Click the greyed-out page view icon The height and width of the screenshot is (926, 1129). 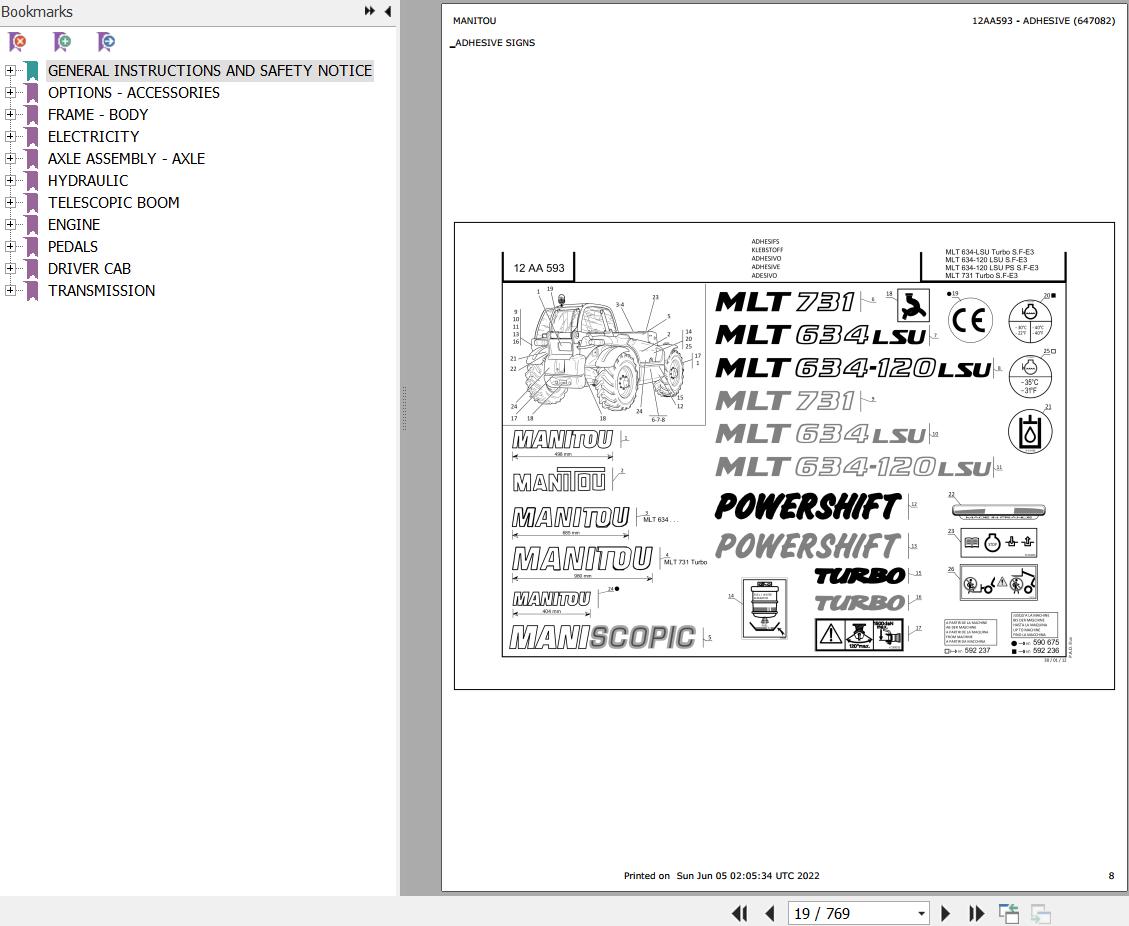[1040, 913]
